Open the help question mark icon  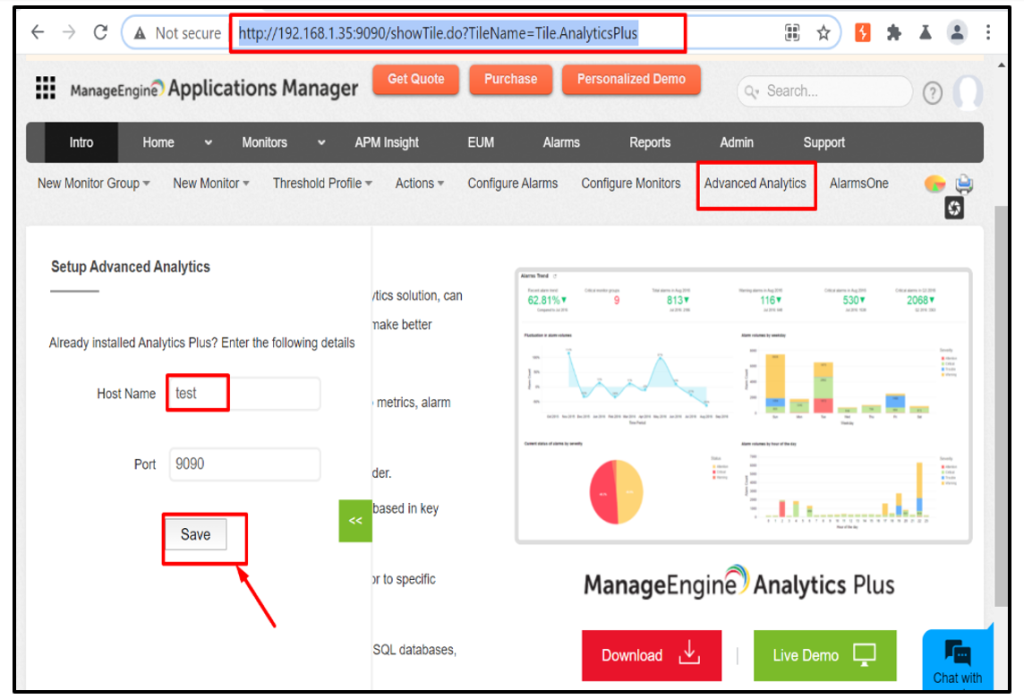coord(933,93)
